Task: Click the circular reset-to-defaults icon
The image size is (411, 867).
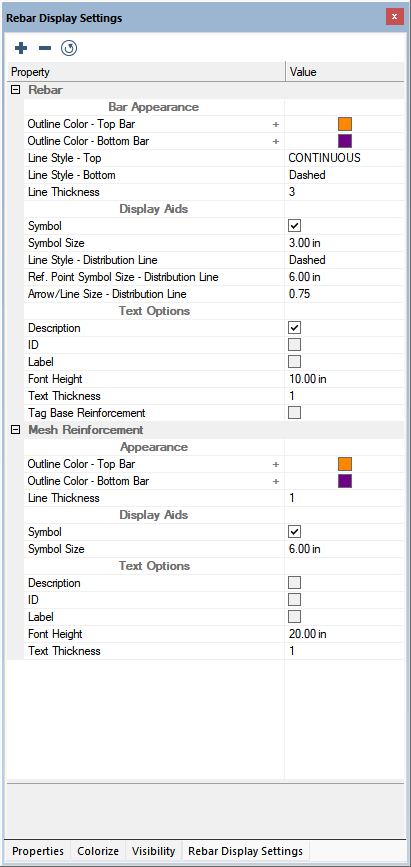Action: pos(69,48)
